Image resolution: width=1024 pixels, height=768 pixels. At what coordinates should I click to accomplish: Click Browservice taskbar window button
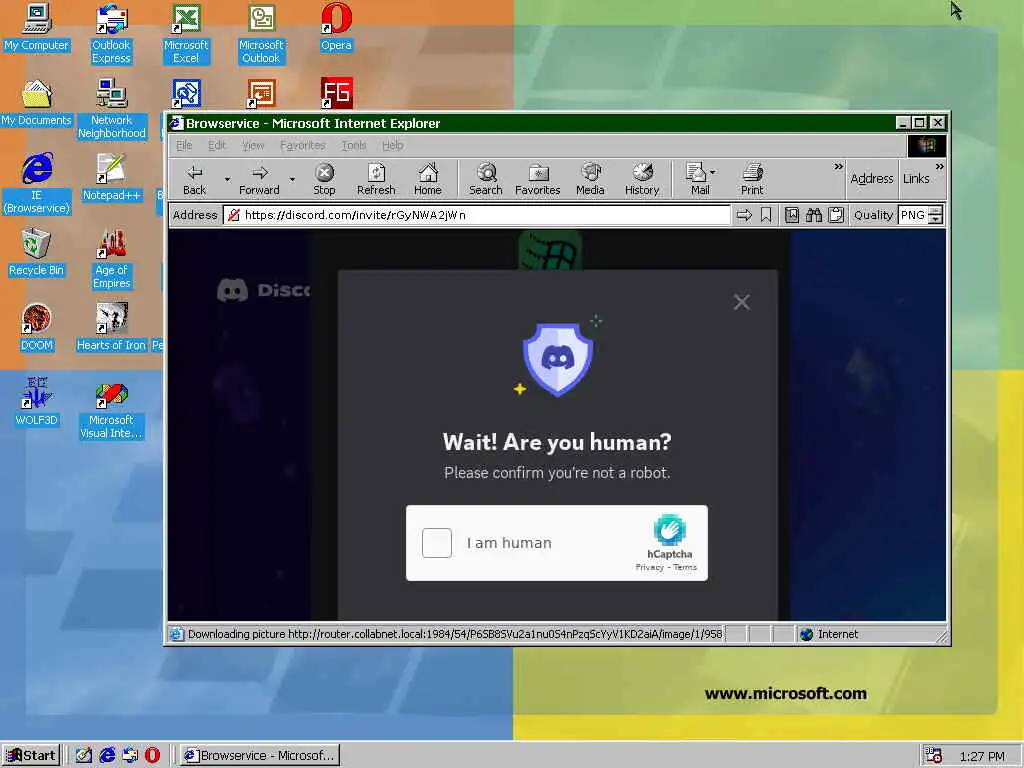pyautogui.click(x=259, y=755)
